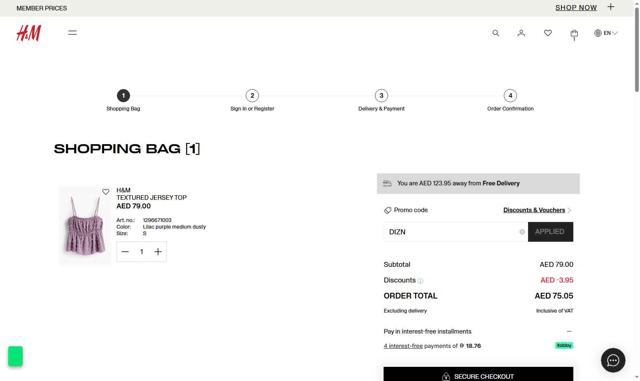This screenshot has width=640, height=381.
Task: Open the favourites heart in header
Action: (x=548, y=33)
